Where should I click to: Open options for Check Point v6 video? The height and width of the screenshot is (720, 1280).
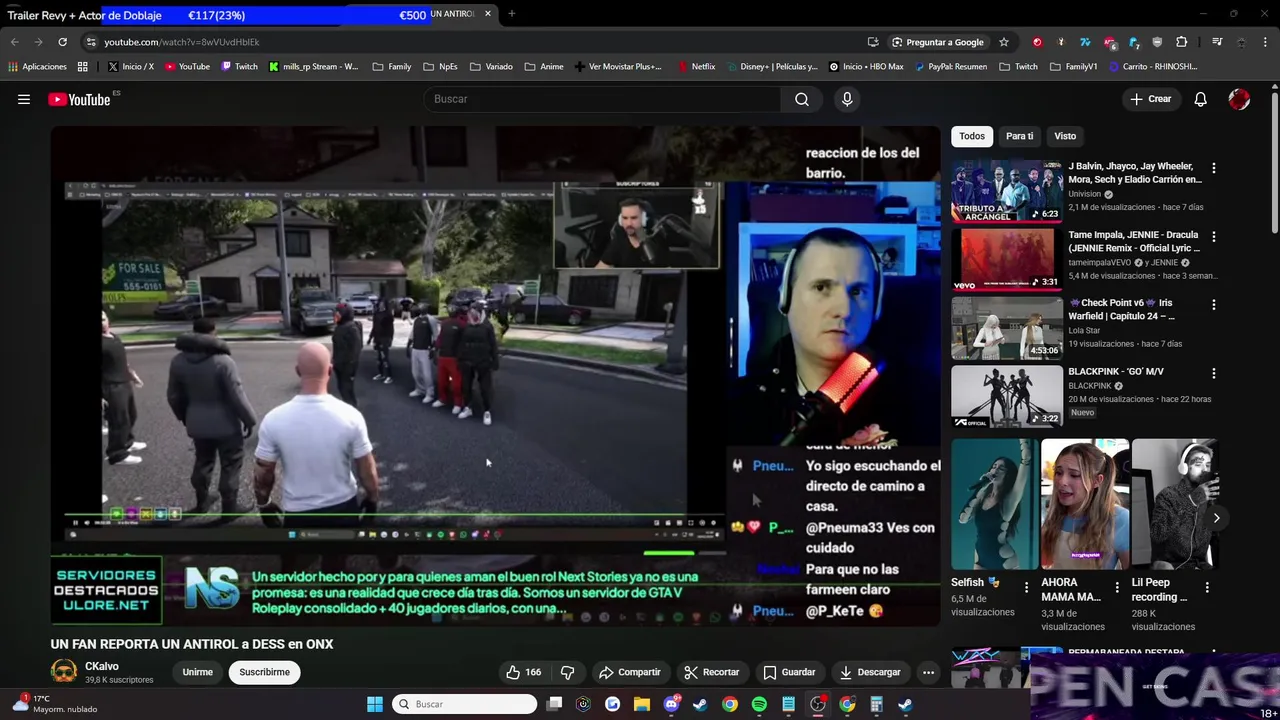click(x=1214, y=305)
